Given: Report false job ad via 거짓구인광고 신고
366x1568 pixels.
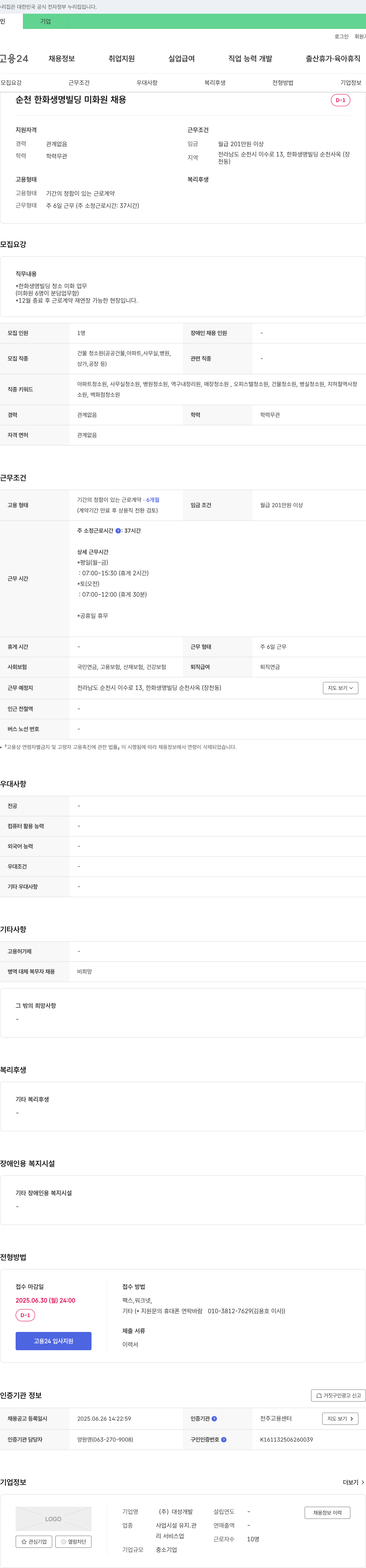Looking at the screenshot, I should 339,1395.
